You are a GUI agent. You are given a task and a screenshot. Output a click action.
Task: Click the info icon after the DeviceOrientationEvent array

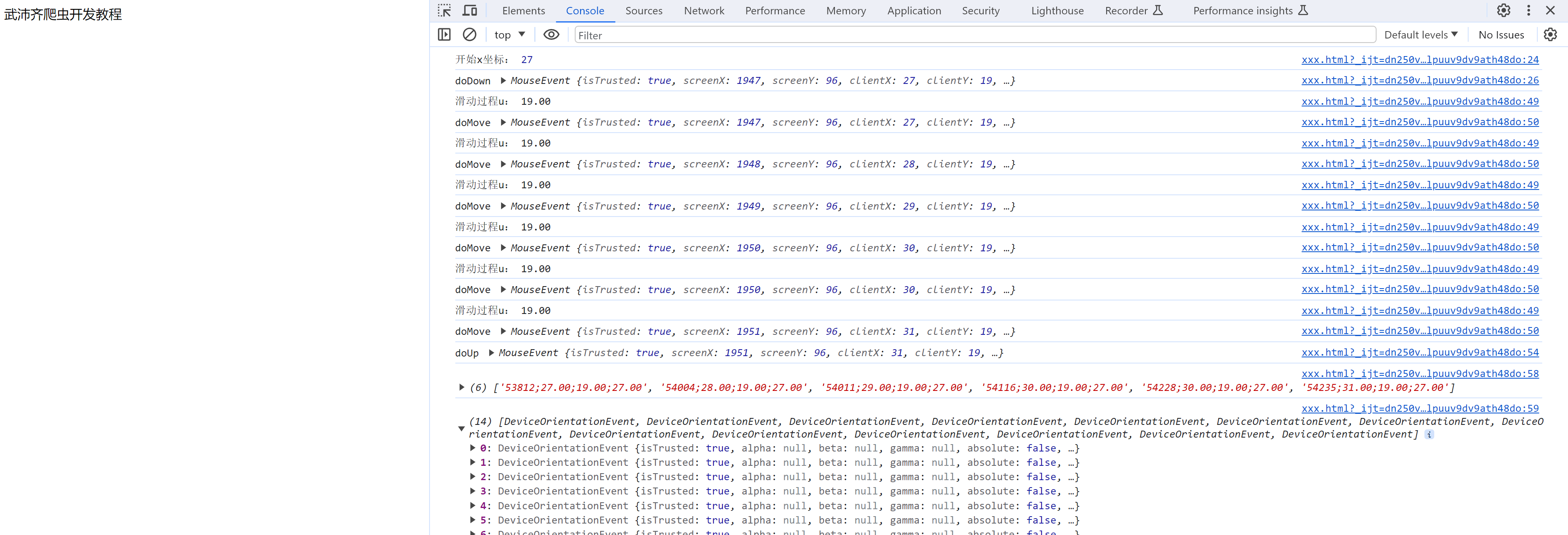tap(1429, 434)
